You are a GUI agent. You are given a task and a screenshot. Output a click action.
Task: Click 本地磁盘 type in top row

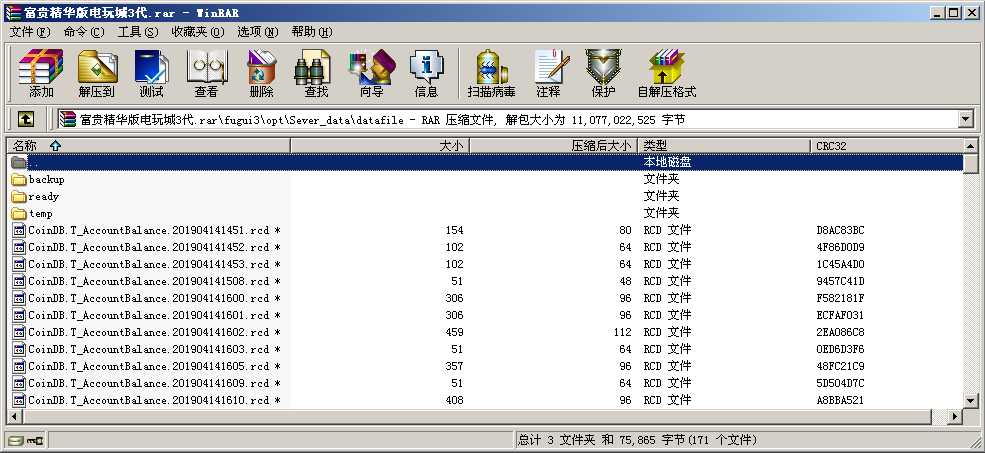point(667,163)
